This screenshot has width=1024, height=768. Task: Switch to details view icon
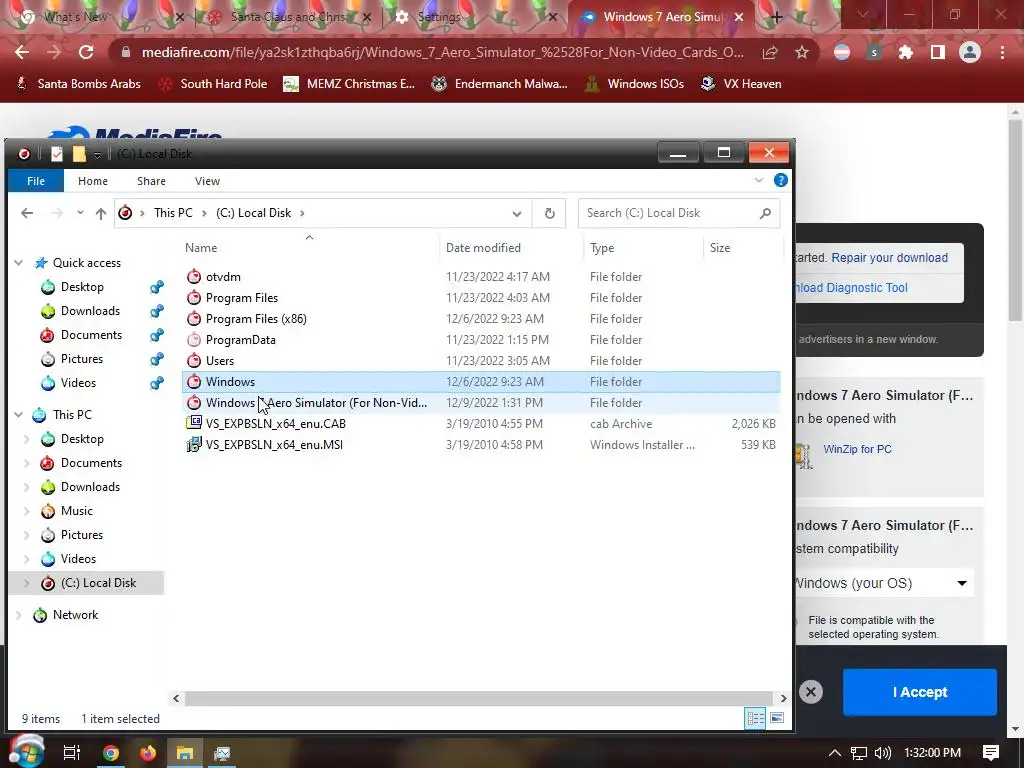tap(756, 718)
